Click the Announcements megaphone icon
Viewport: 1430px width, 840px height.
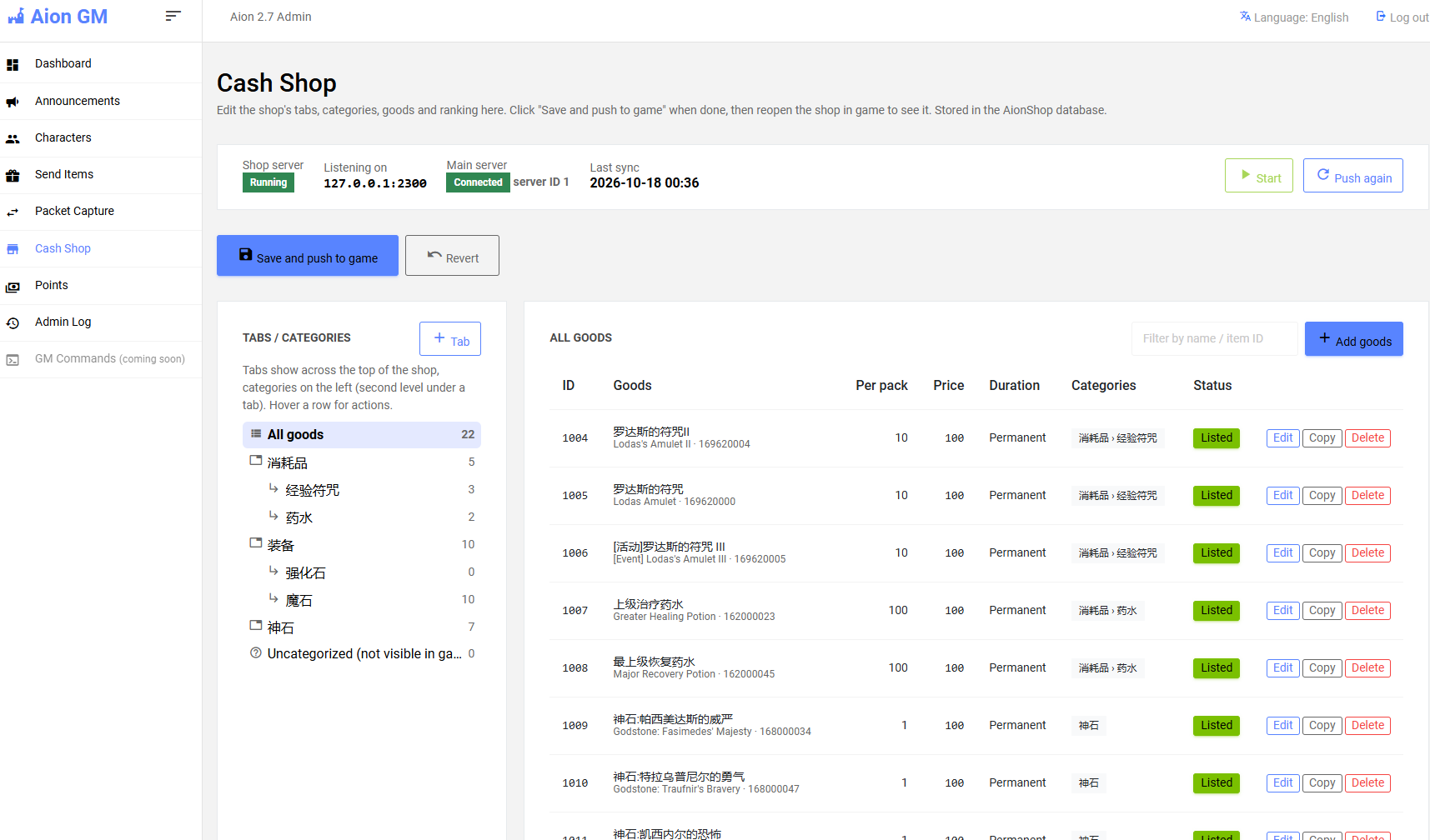coord(13,102)
